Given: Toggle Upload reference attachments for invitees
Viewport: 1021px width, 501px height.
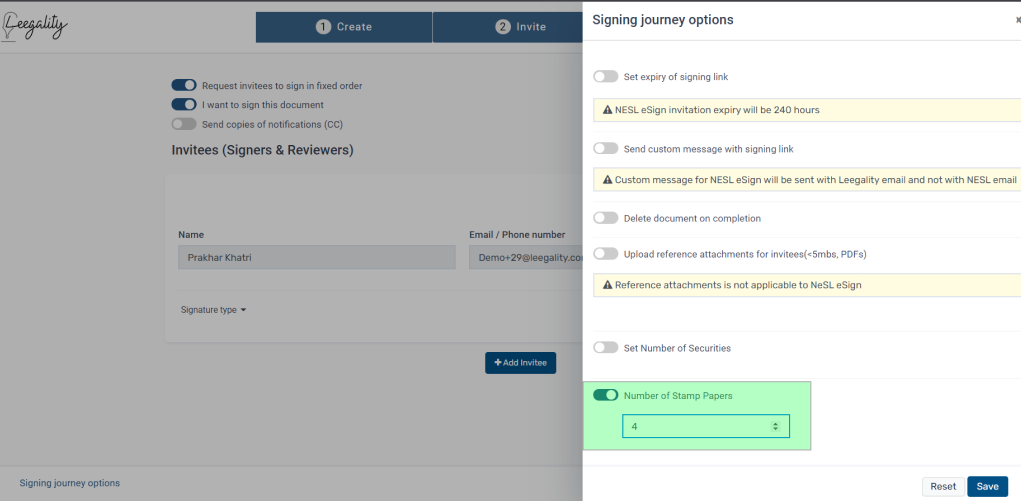Looking at the screenshot, I should tap(606, 253).
